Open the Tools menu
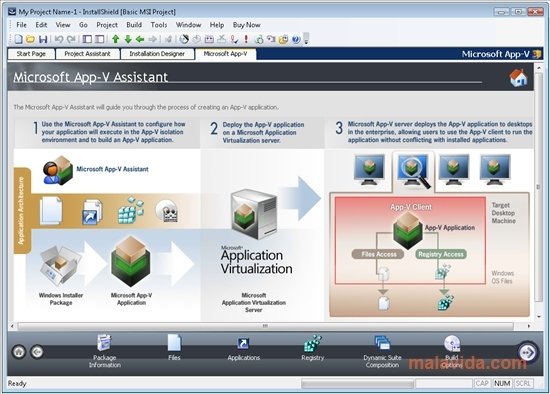 (159, 25)
